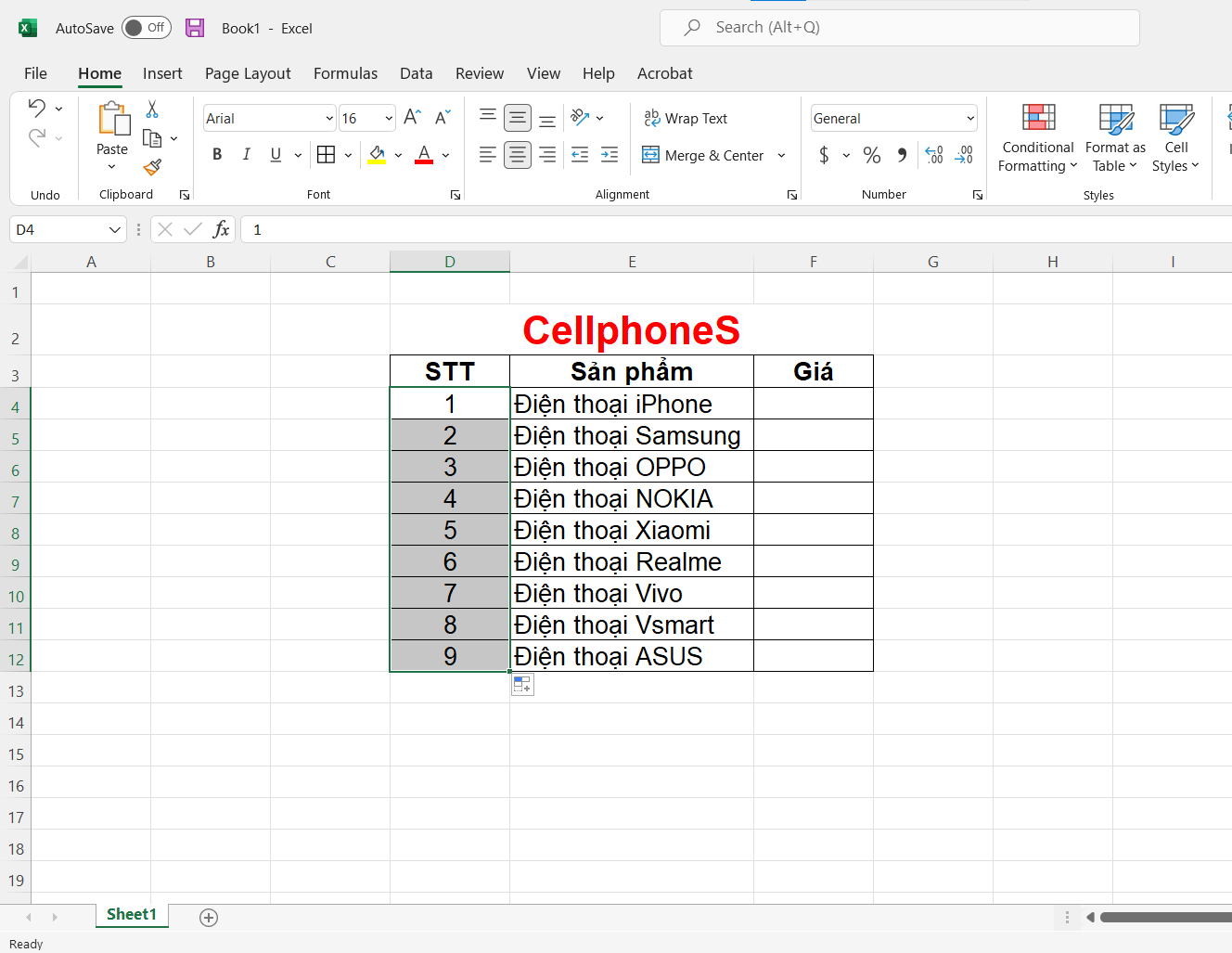Image resolution: width=1232 pixels, height=953 pixels.
Task: Click the Redo arrow icon
Action: tap(36, 137)
